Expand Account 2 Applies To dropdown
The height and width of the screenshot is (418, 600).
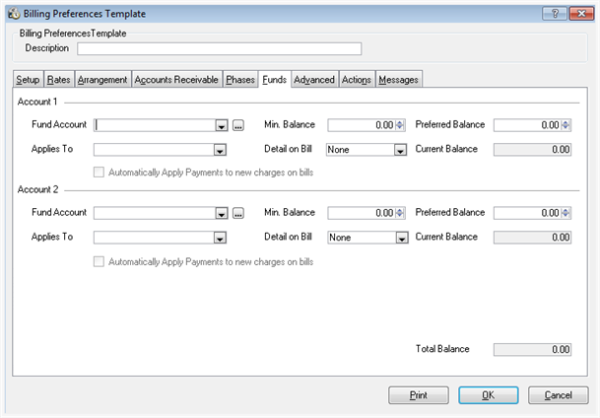coord(220,238)
